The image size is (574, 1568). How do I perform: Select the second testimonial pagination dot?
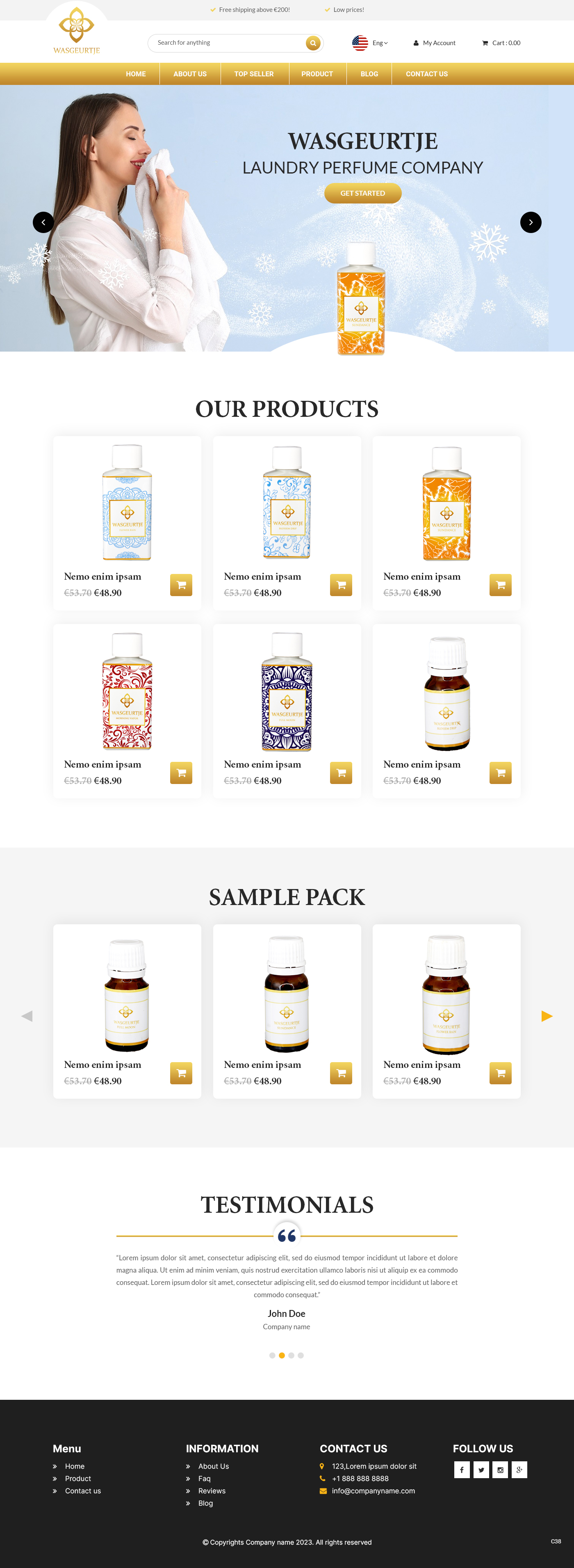tap(282, 1355)
